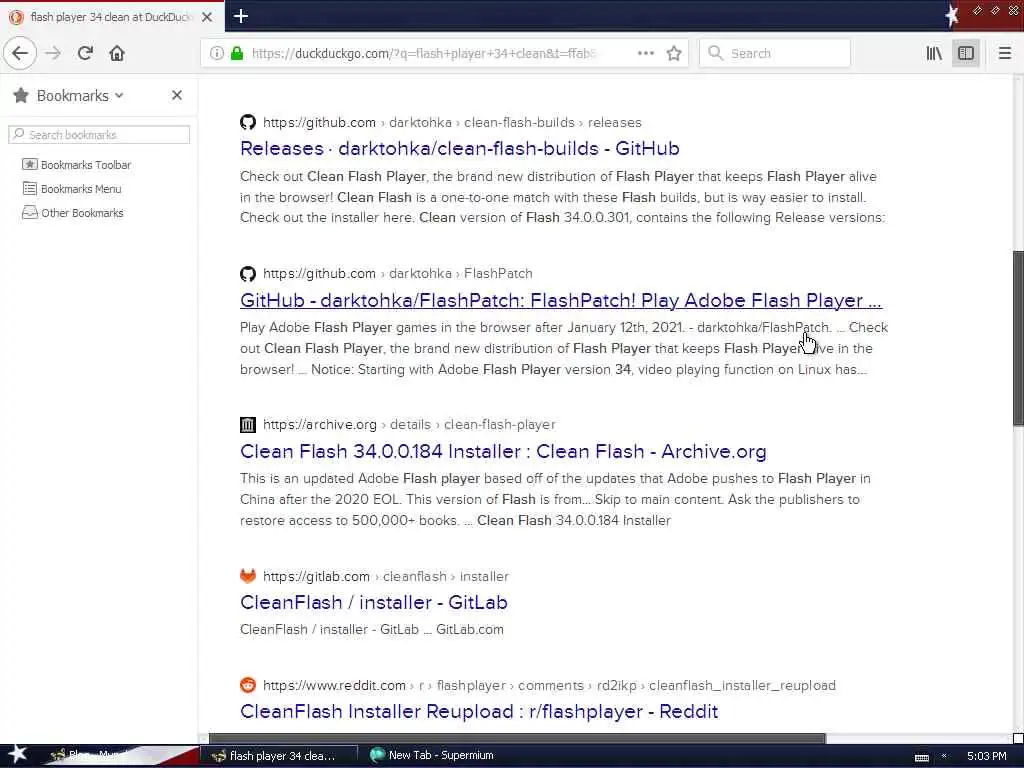
Task: Open GitHub darktohka/FlashPatch result link
Action: [561, 300]
